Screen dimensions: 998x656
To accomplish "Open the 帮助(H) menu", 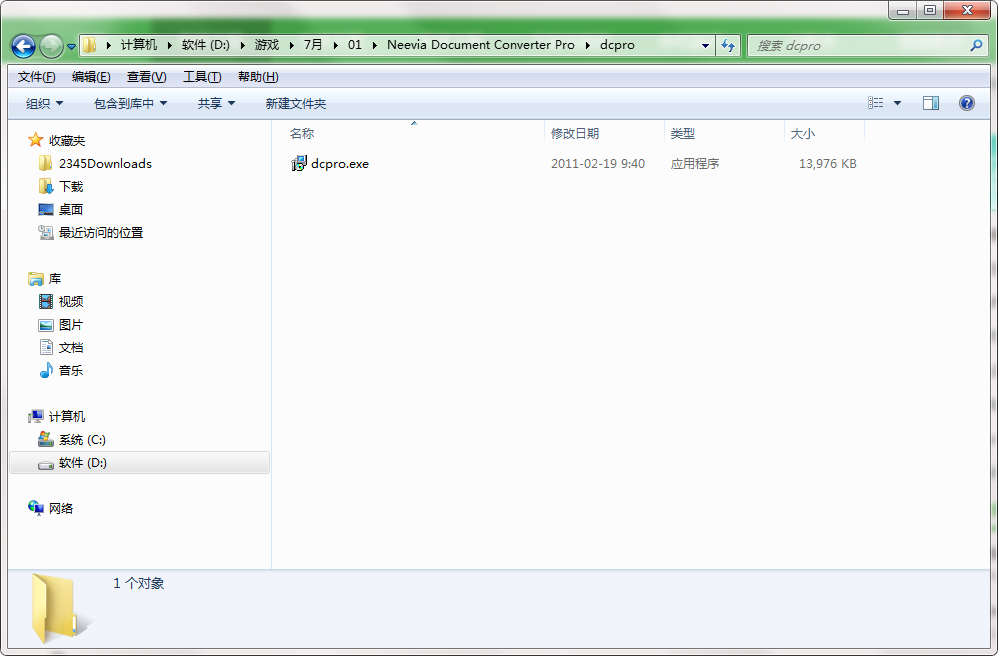I will 258,77.
